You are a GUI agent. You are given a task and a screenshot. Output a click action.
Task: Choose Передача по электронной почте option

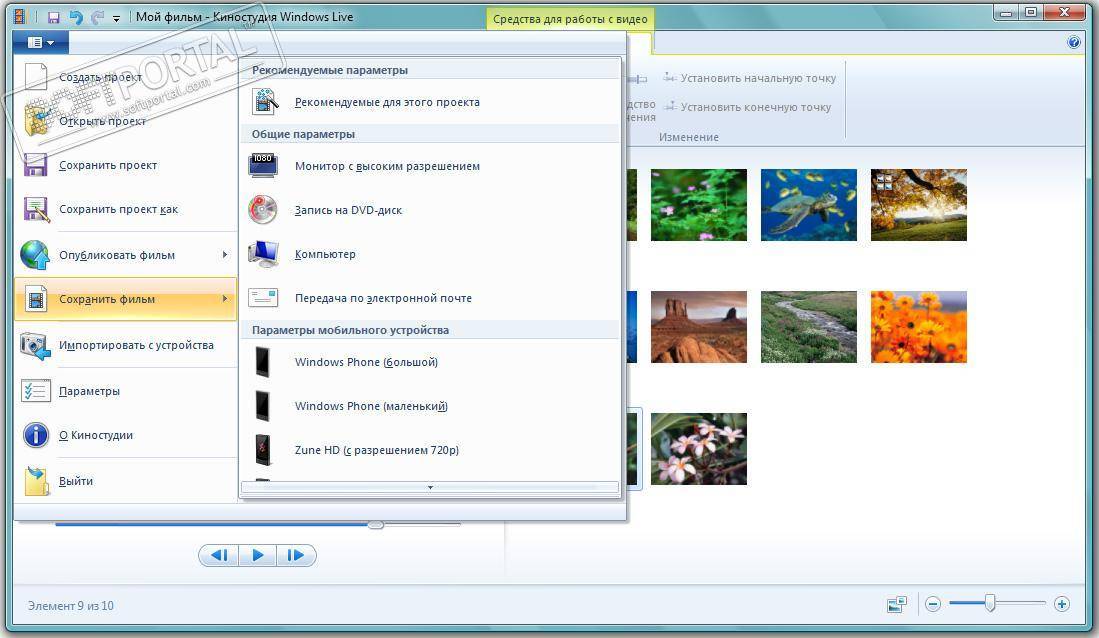(x=430, y=298)
